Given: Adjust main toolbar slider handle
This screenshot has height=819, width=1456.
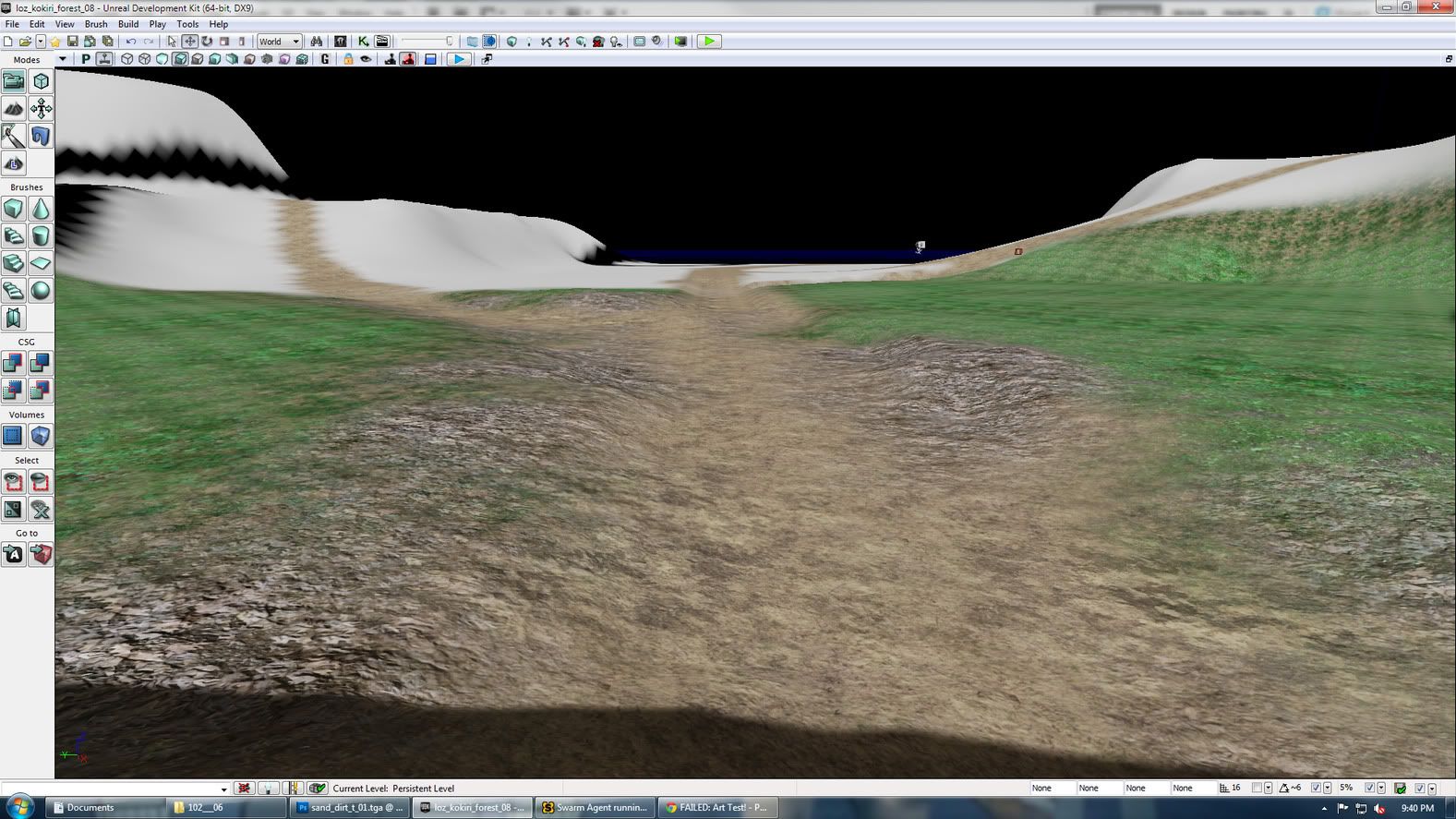Looking at the screenshot, I should coord(450,42).
